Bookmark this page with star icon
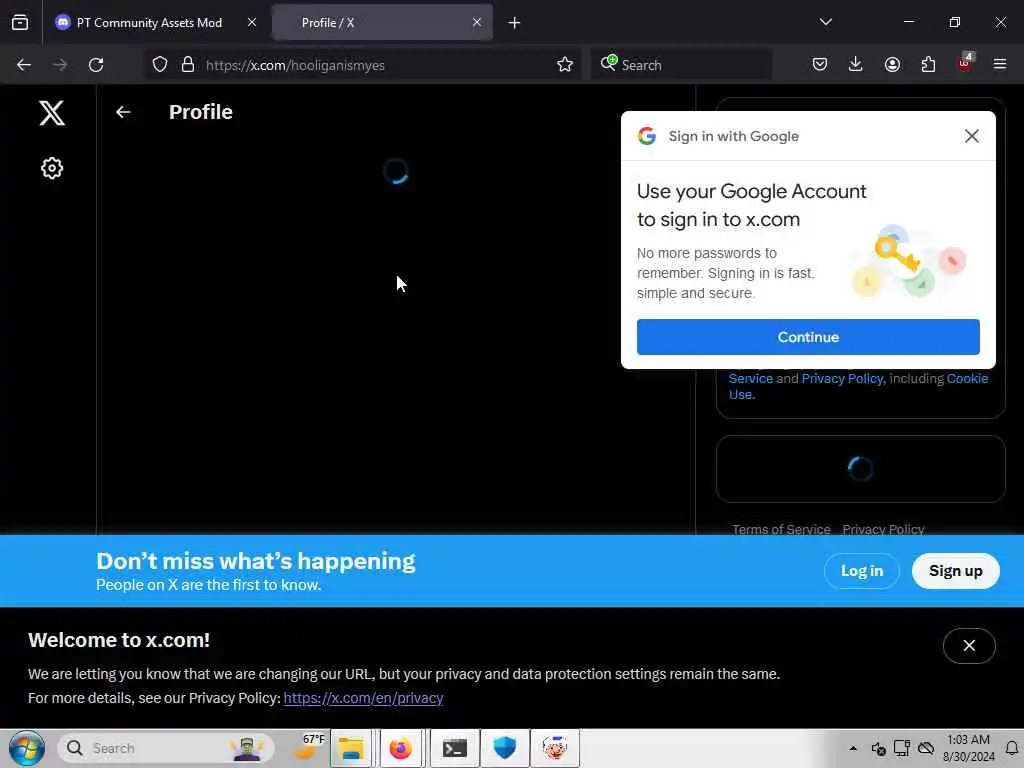This screenshot has width=1024, height=768. point(565,65)
